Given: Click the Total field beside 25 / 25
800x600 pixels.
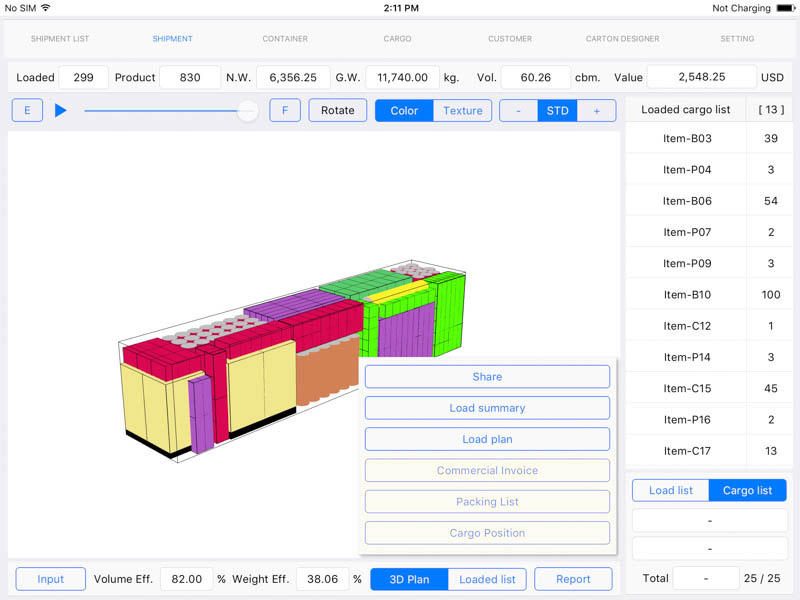Looking at the screenshot, I should click(706, 578).
